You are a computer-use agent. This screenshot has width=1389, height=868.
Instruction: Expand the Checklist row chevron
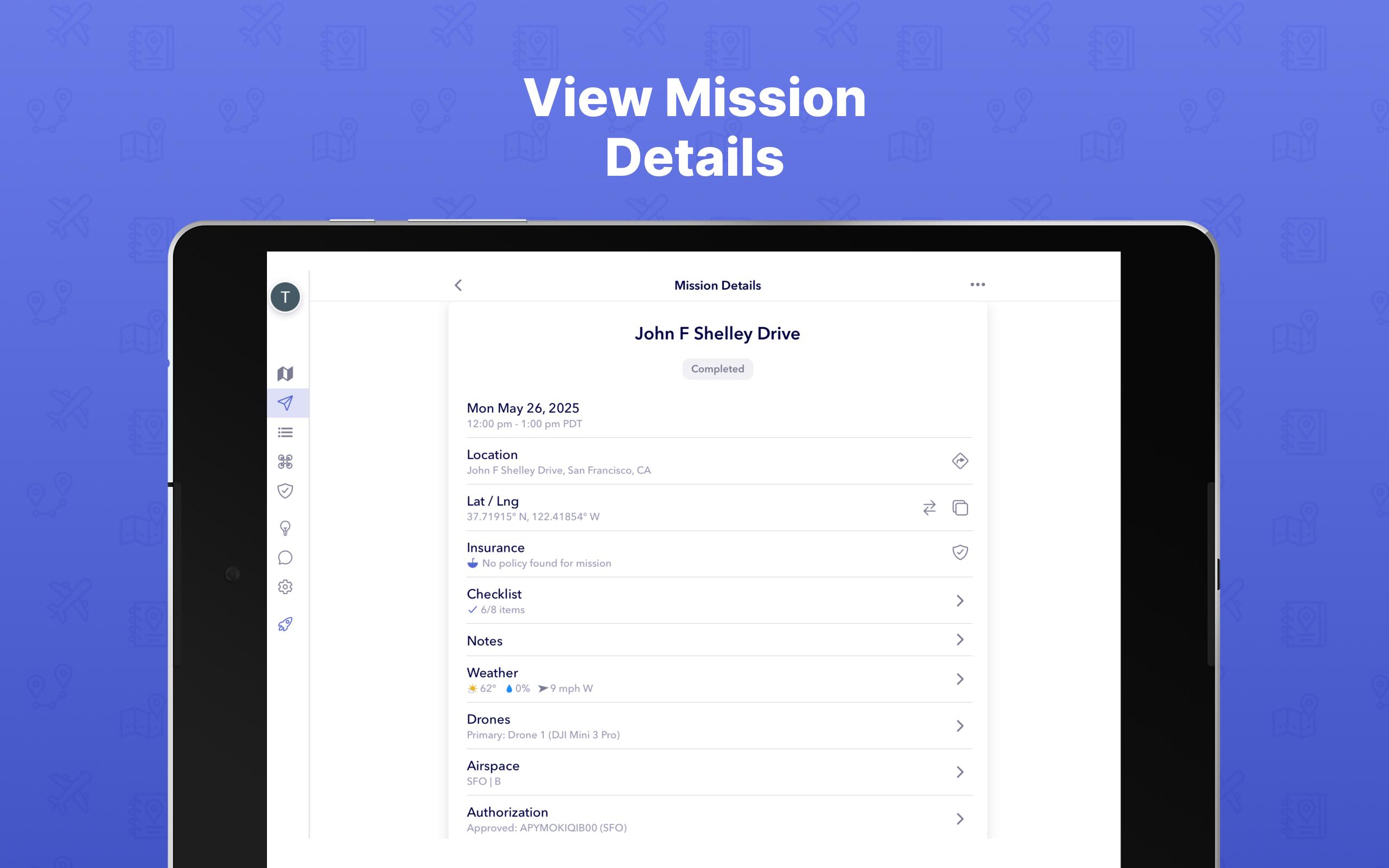(x=960, y=601)
